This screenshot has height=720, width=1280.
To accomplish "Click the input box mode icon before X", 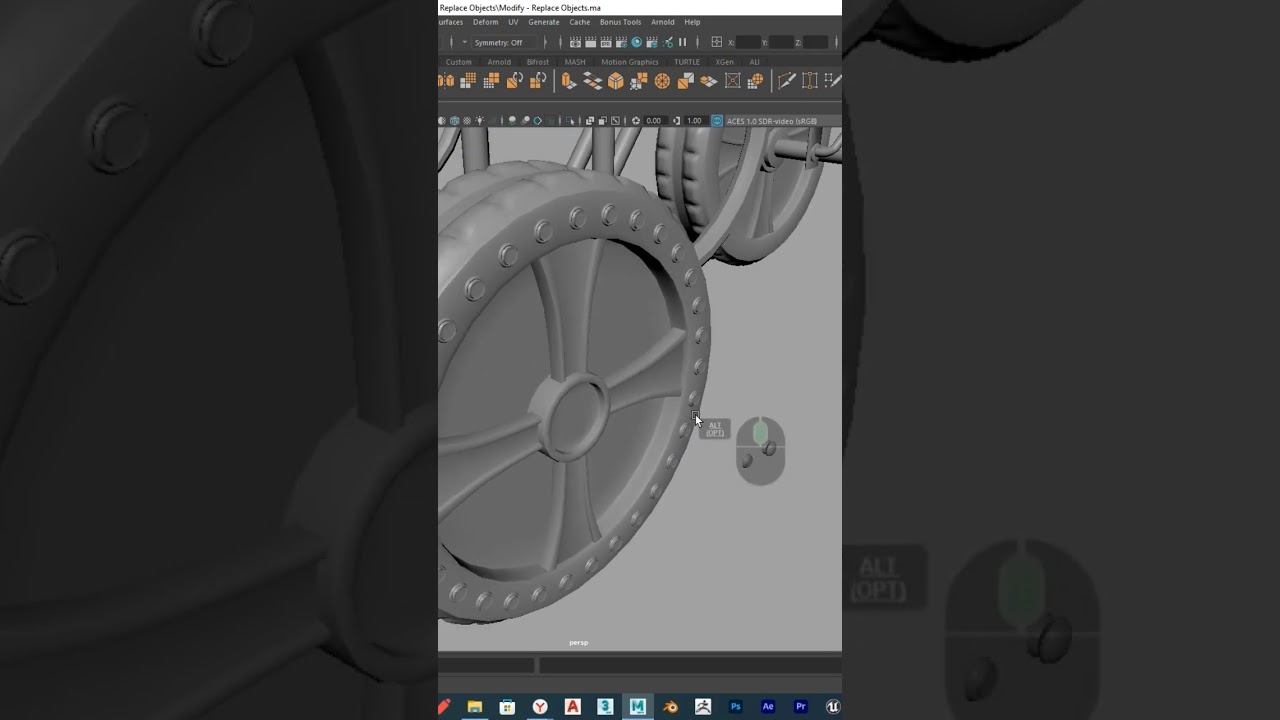I will tap(717, 42).
